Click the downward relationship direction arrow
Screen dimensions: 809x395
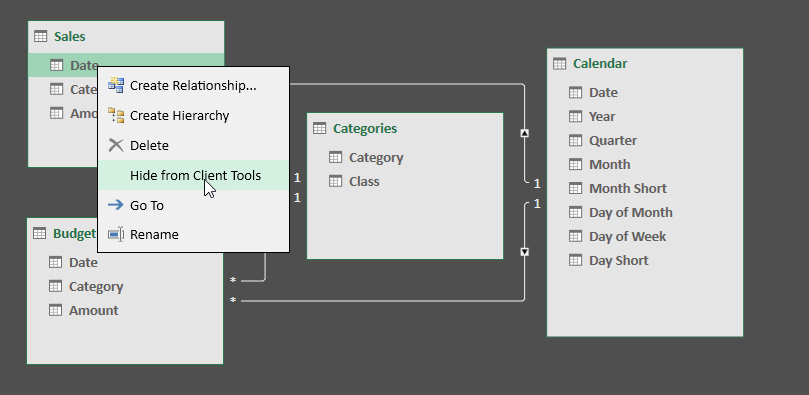point(525,252)
